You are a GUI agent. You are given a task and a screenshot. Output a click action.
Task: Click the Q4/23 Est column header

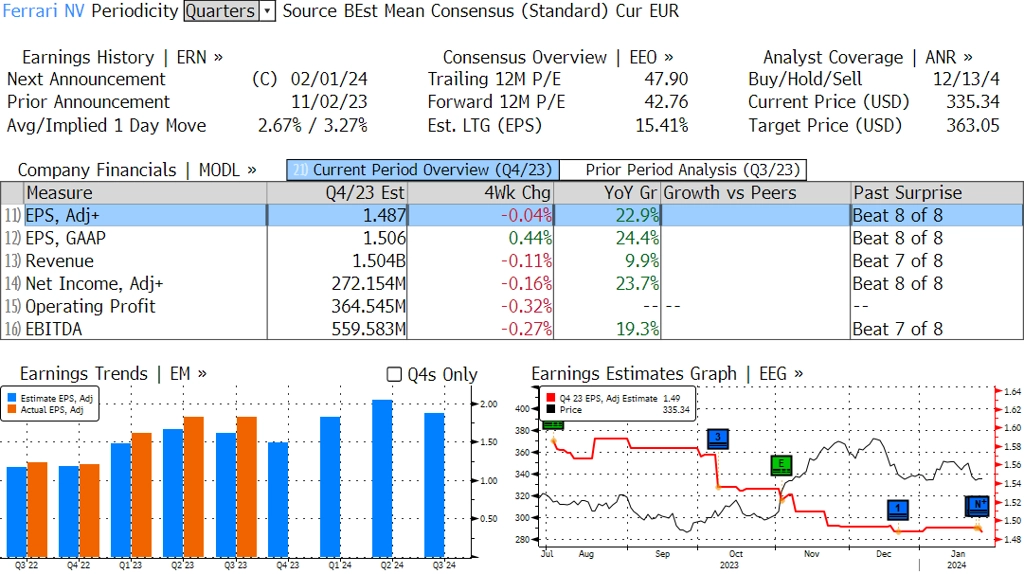(337, 193)
